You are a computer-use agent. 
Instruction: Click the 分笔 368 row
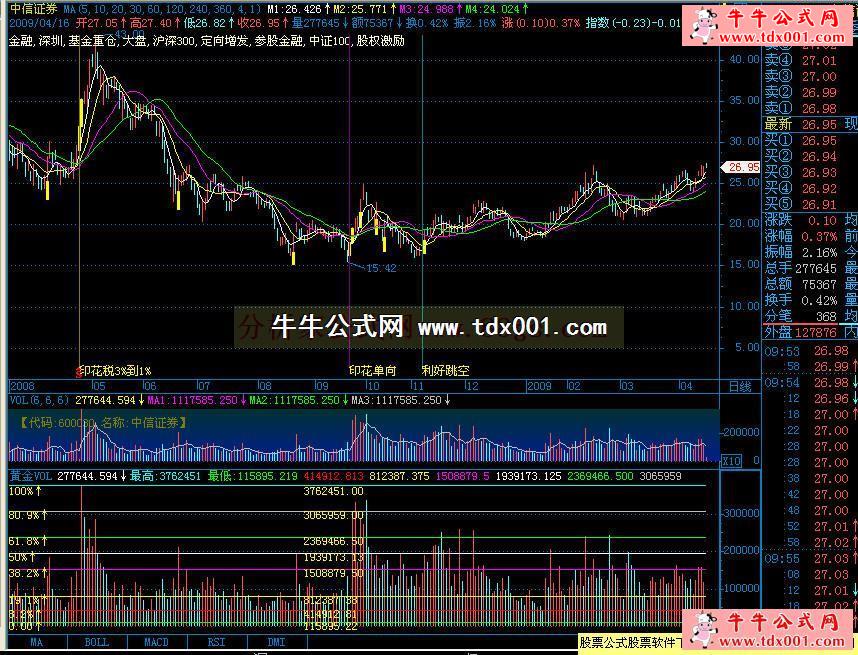pyautogui.click(x=801, y=316)
